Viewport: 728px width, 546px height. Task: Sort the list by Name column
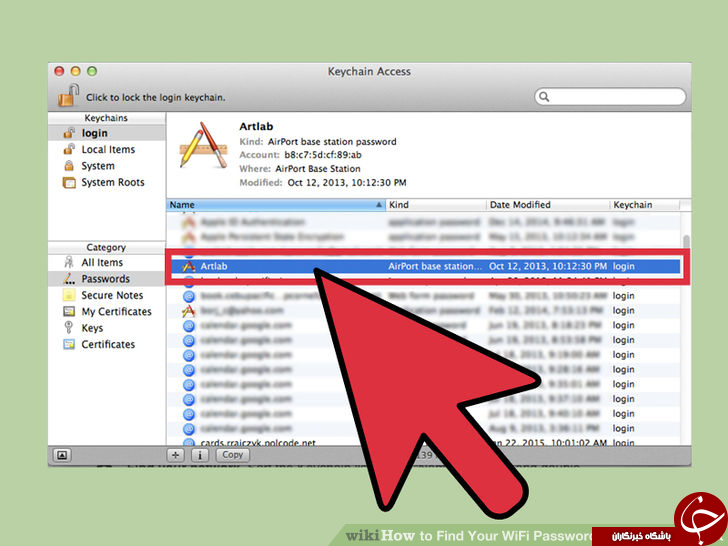[x=276, y=205]
